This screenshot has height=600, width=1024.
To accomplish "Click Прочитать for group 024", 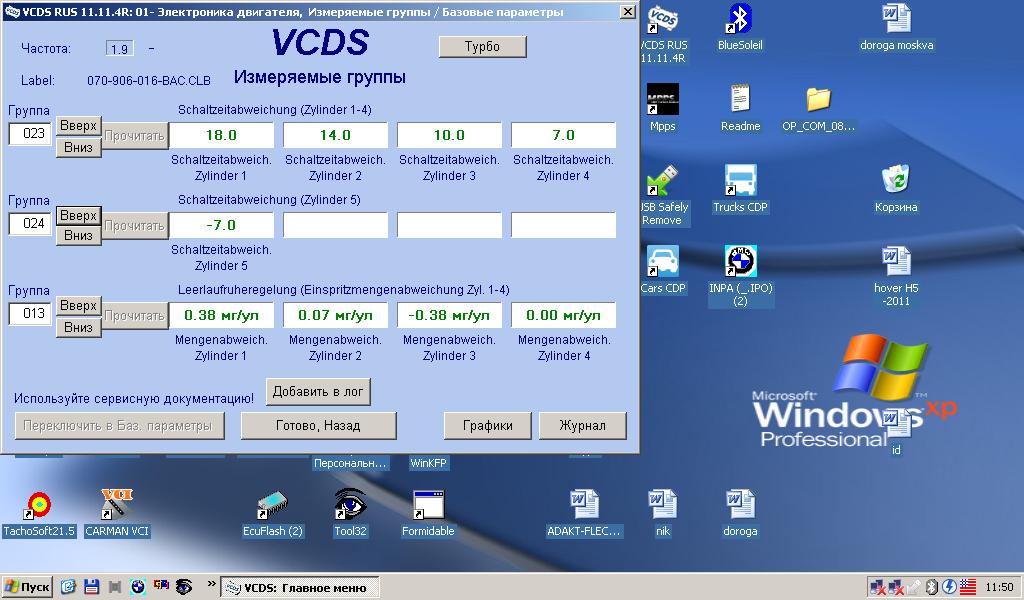I will pyautogui.click(x=135, y=226).
